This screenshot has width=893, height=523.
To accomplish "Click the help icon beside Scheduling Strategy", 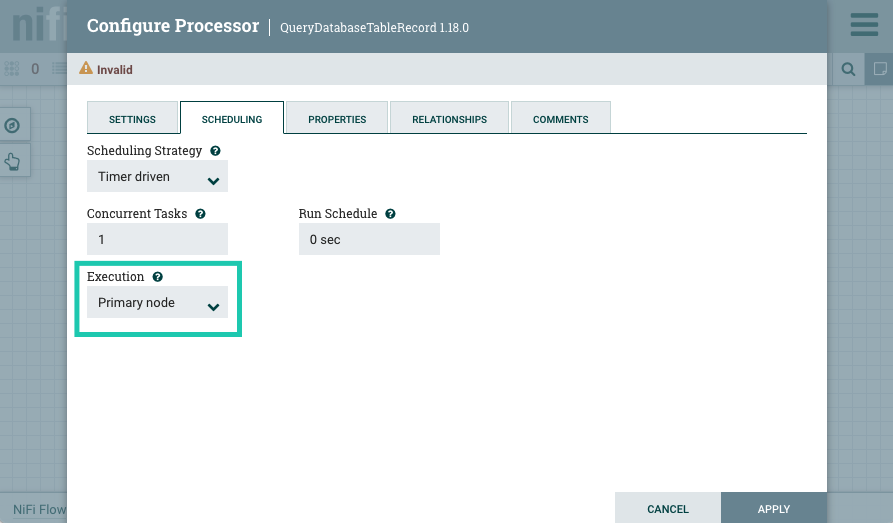I will click(x=216, y=151).
